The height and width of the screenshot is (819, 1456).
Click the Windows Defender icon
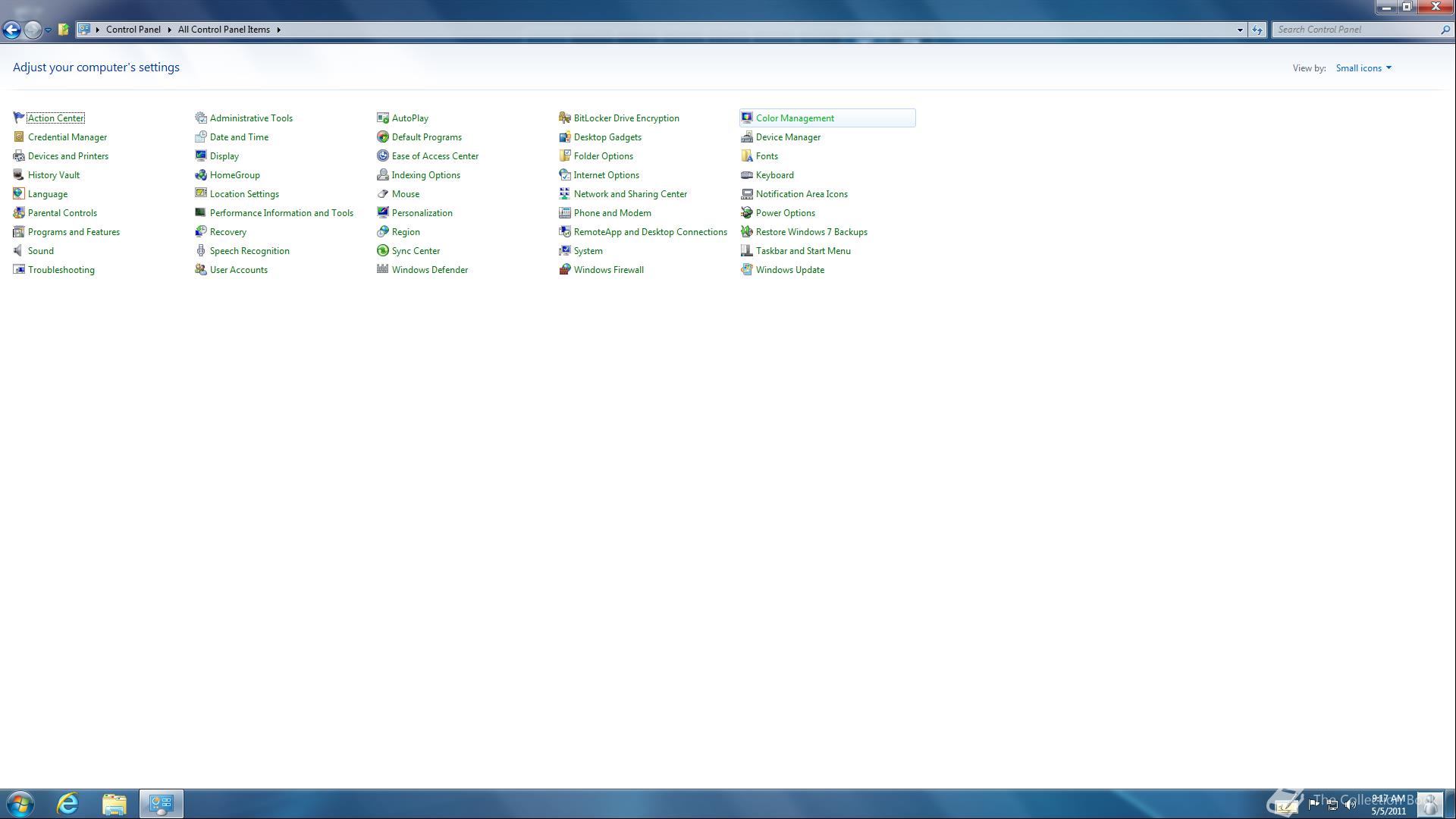pos(383,269)
